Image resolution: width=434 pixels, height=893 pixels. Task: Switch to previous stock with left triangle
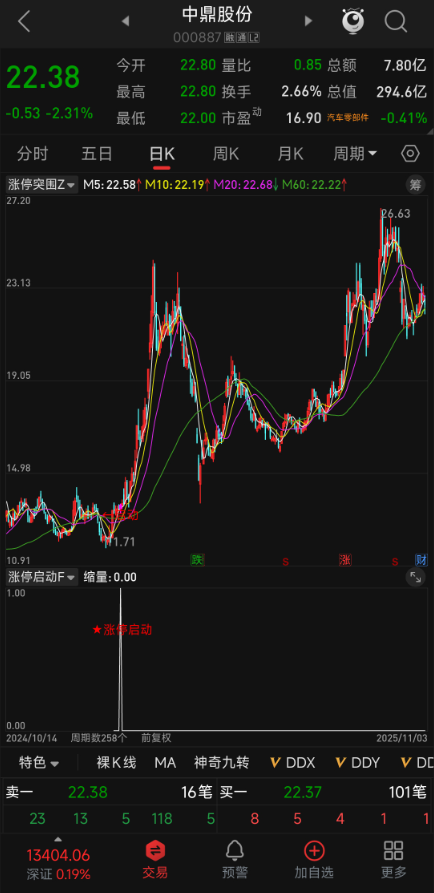[x=125, y=22]
